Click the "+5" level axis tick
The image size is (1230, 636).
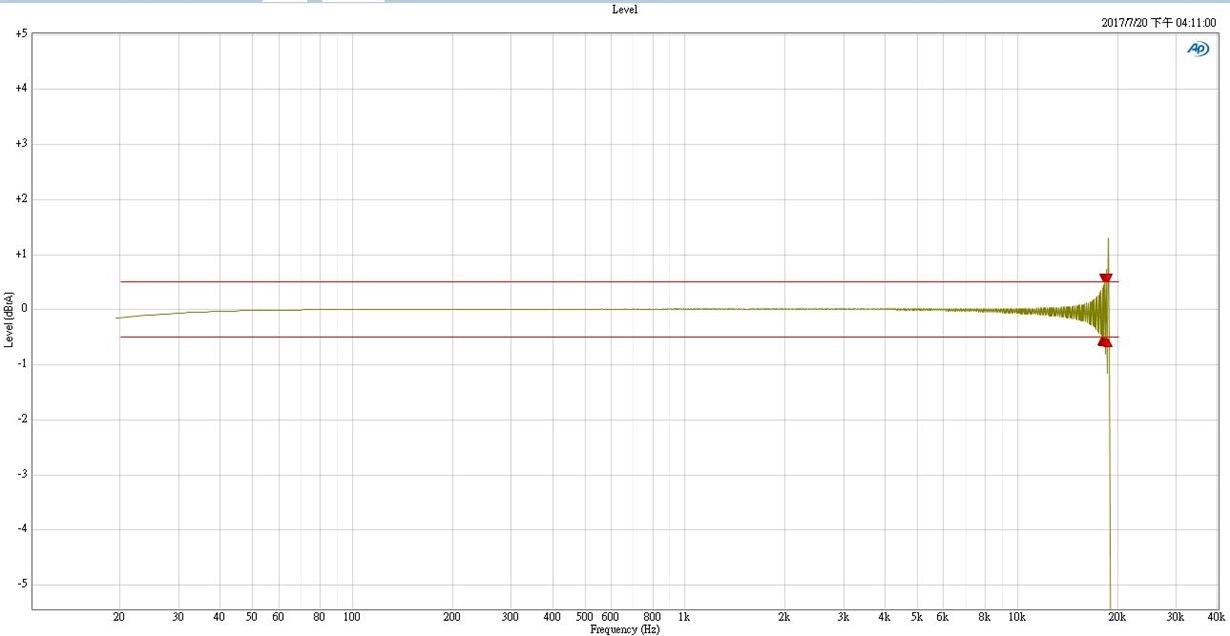click(x=21, y=34)
